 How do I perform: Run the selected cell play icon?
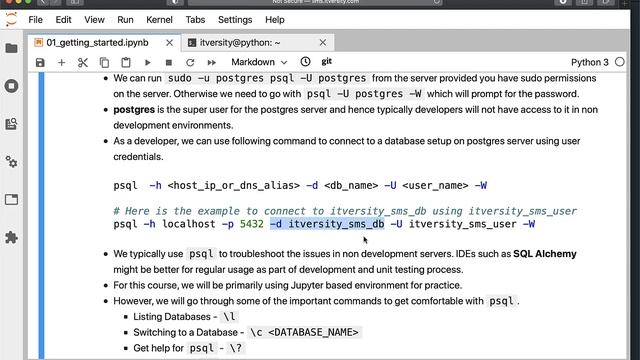coord(147,62)
